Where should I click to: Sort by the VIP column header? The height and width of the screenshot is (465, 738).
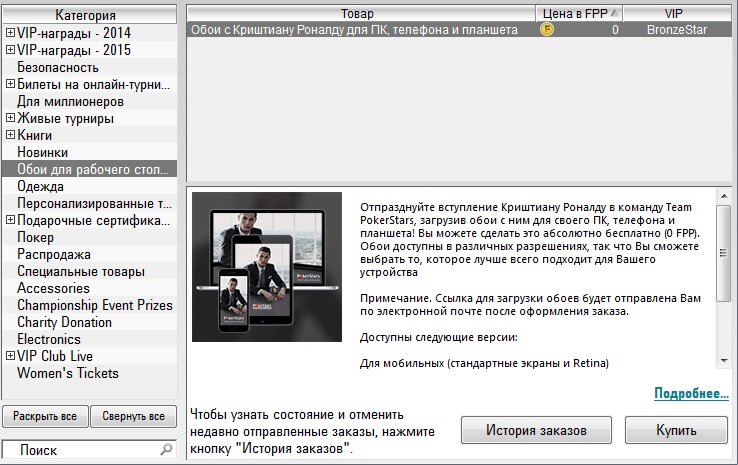coord(677,14)
